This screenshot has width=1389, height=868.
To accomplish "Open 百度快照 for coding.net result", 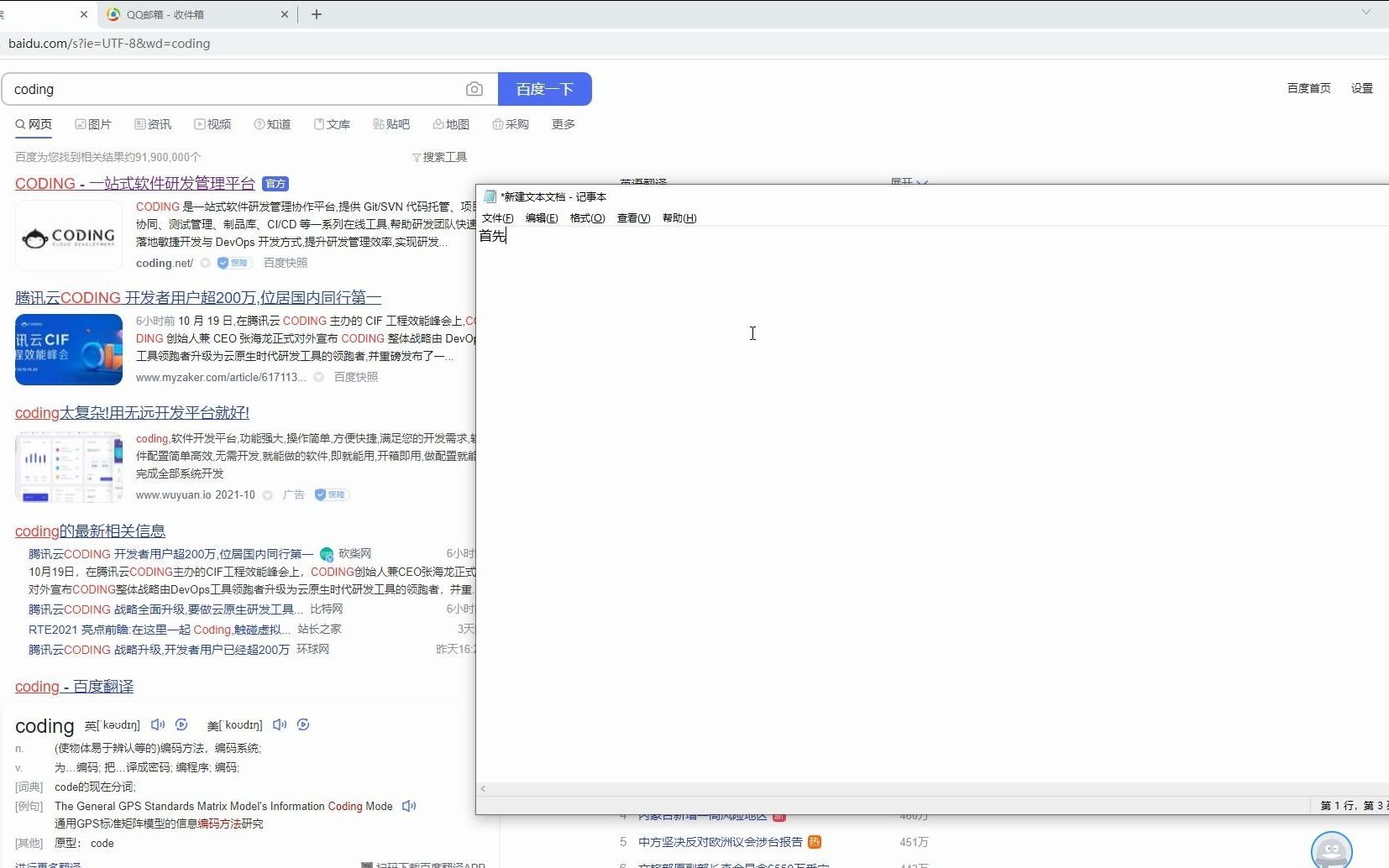I will coord(286,263).
